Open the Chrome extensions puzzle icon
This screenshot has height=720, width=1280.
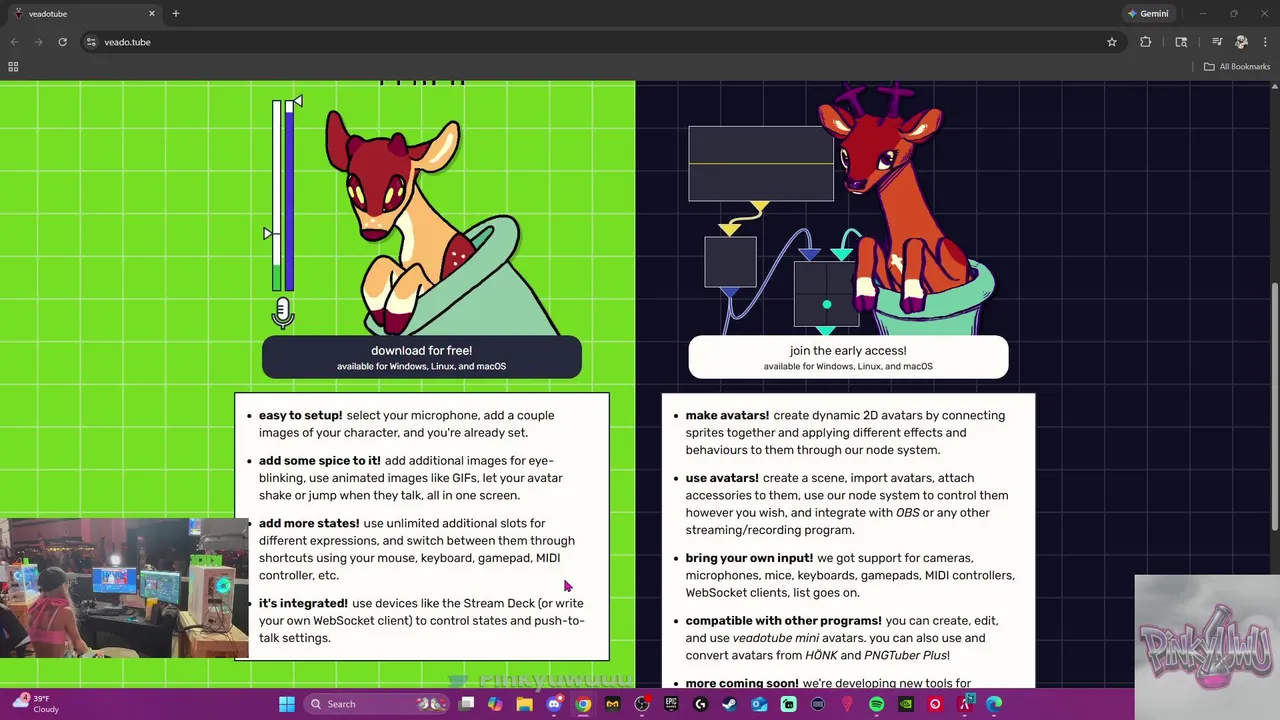1146,42
